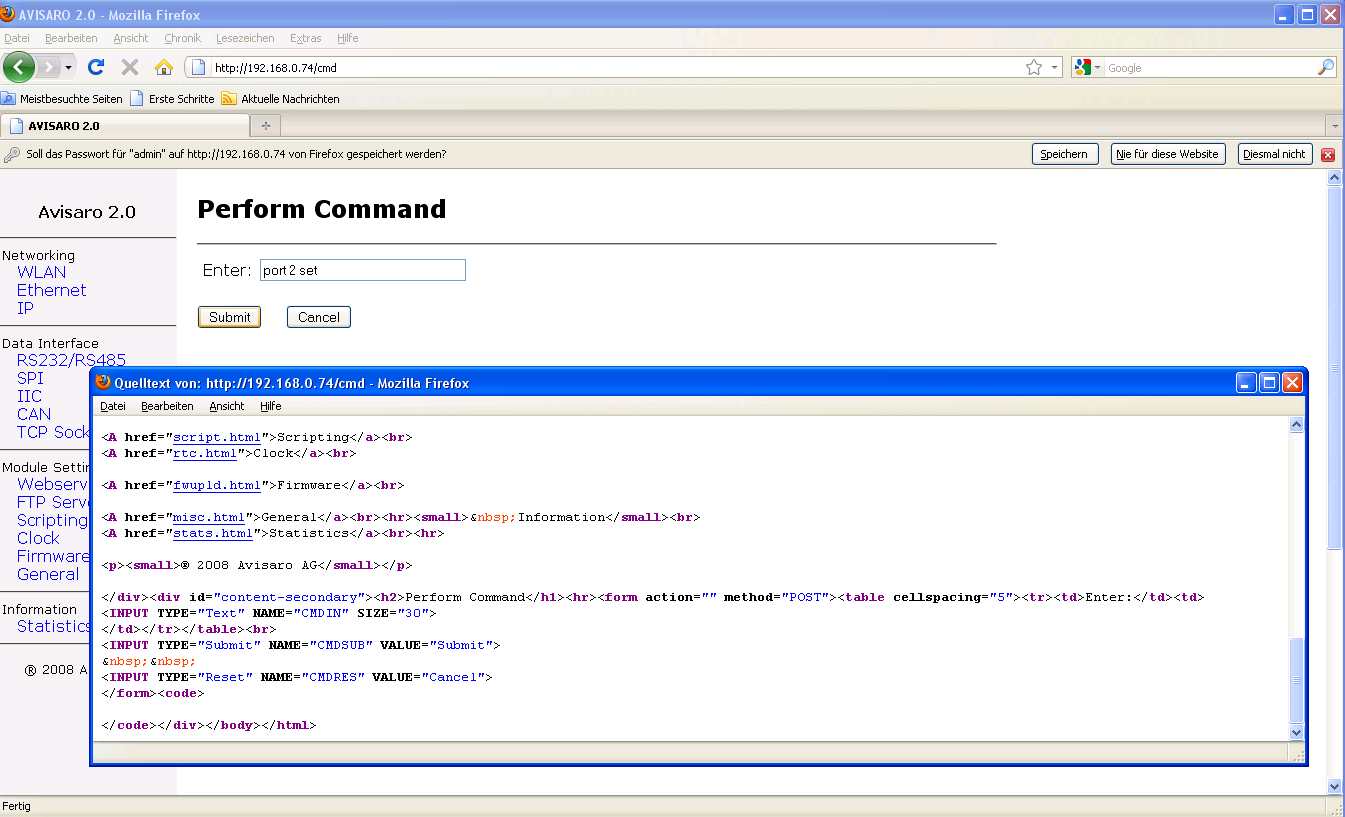The height and width of the screenshot is (817, 1345).
Task: Click the fwupld.html link in source view
Action: (217, 485)
